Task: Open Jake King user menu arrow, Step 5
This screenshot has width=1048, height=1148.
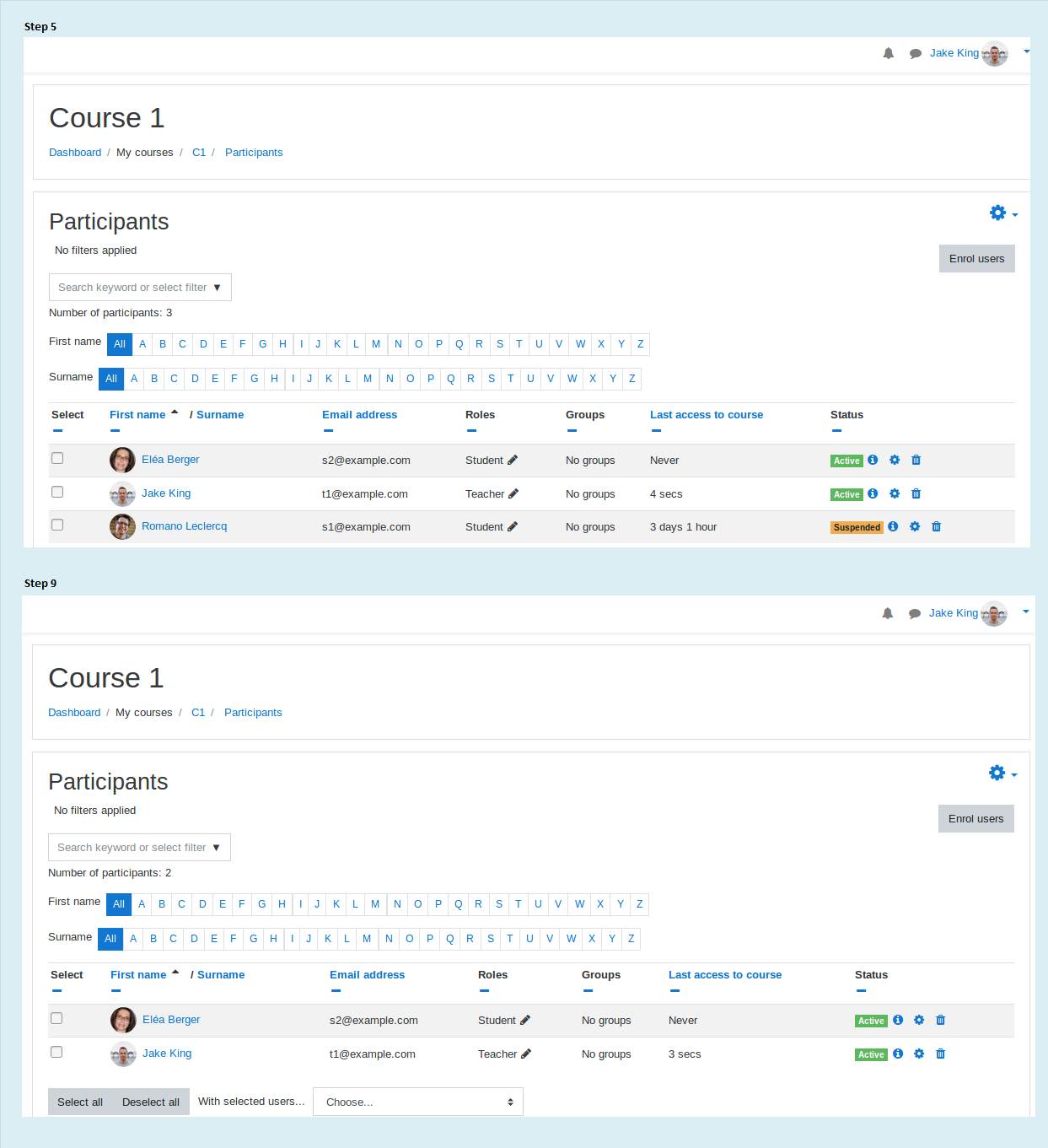Action: [1026, 52]
